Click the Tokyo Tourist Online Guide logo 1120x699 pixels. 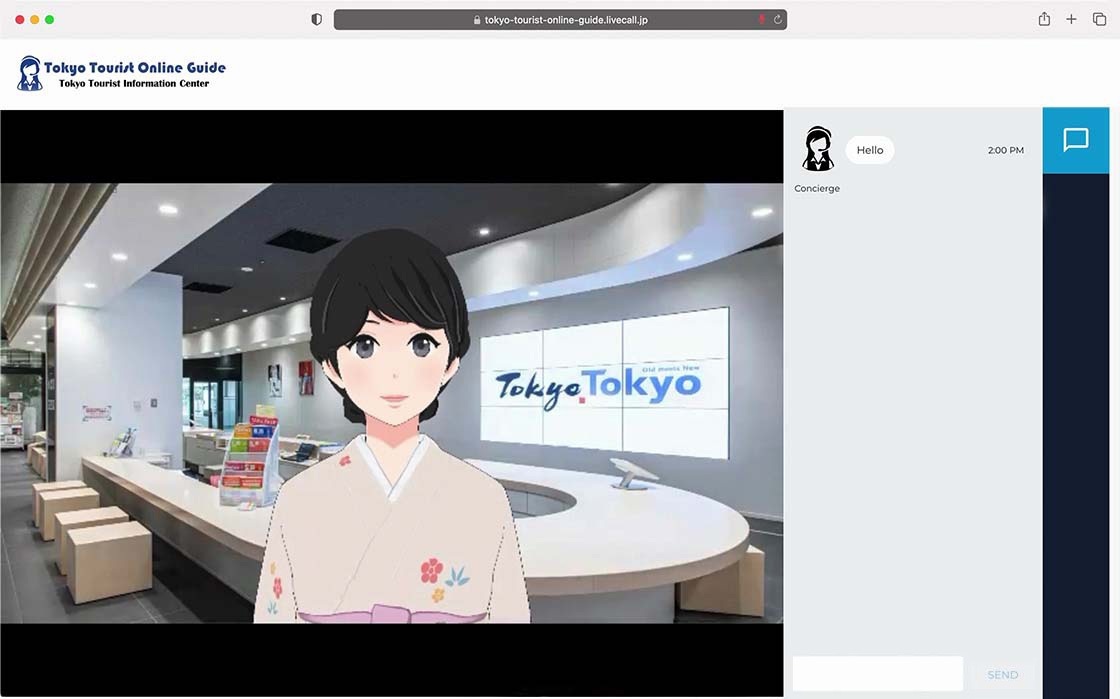pyautogui.click(x=121, y=74)
